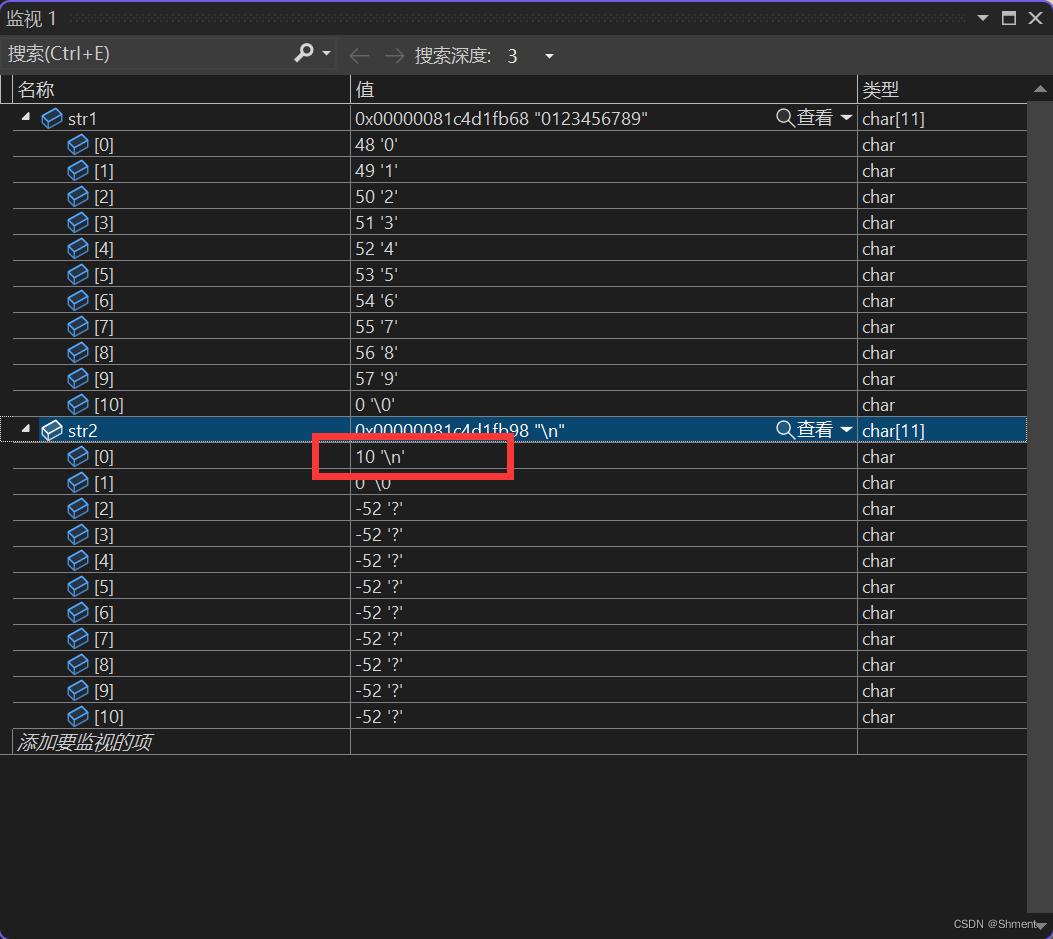Expand visualizer dropdown arrow for str1
The image size is (1053, 939).
pos(846,118)
